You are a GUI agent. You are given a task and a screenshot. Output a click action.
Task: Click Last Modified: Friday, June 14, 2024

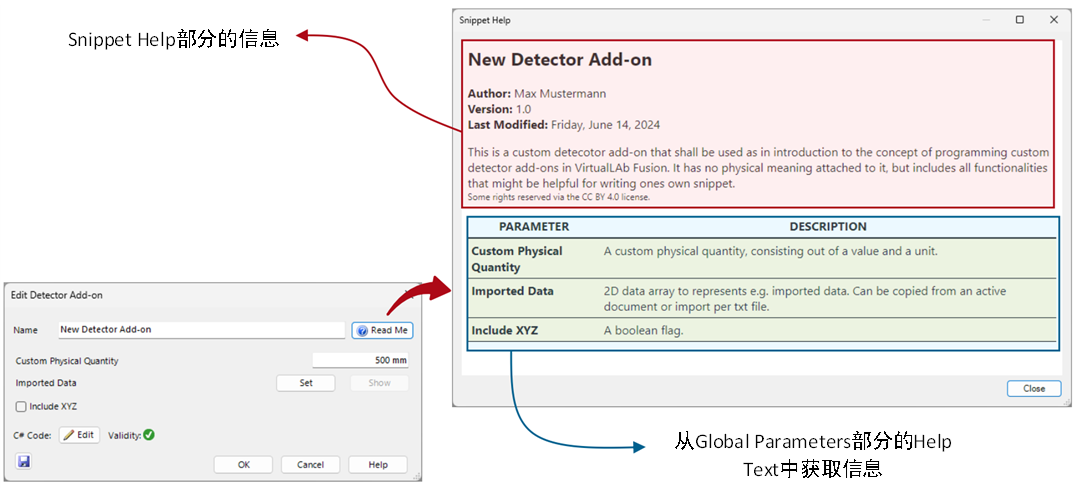(564, 125)
